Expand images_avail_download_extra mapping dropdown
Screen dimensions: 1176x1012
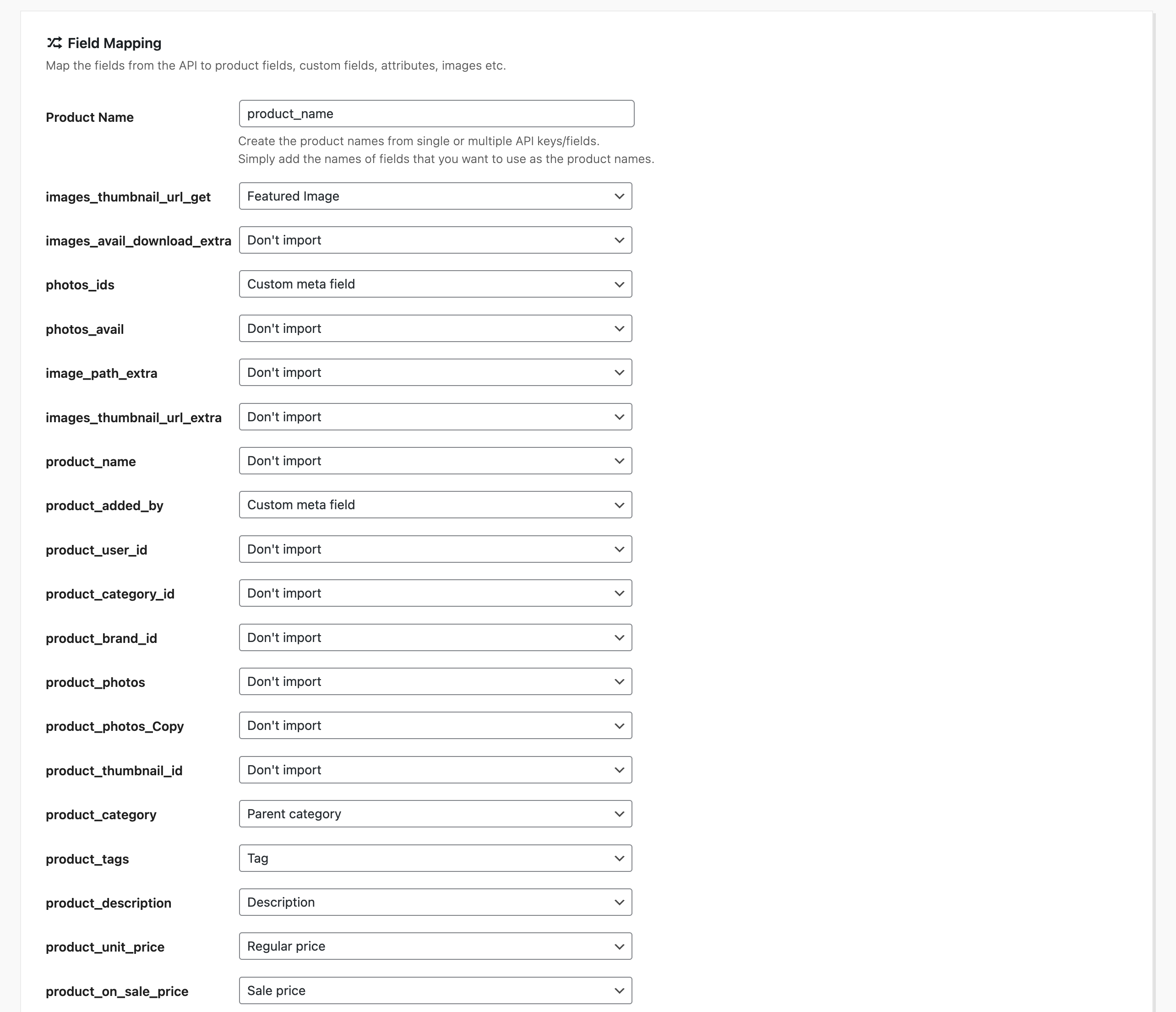point(436,240)
